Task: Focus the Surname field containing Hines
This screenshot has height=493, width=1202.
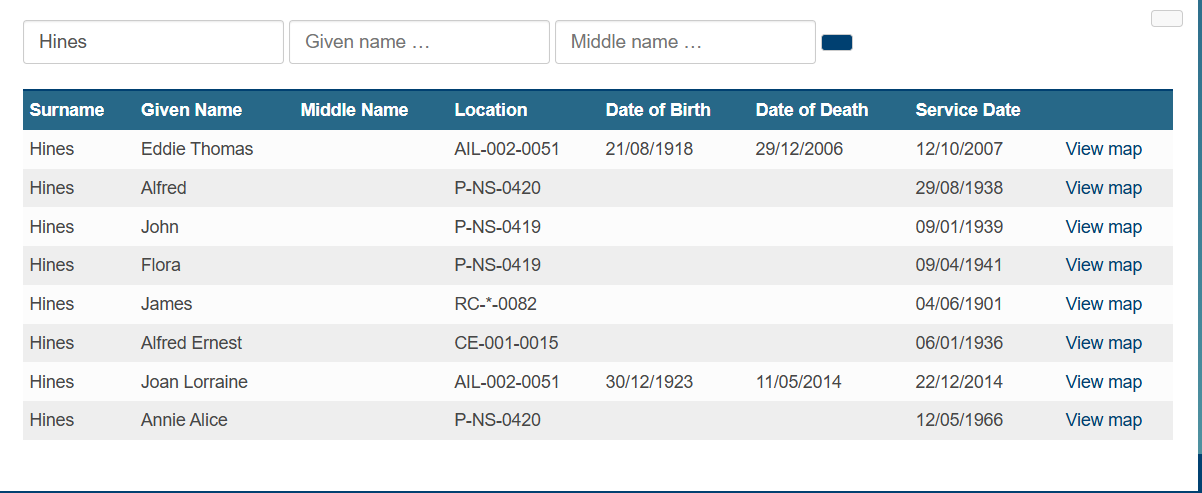Action: pos(153,42)
